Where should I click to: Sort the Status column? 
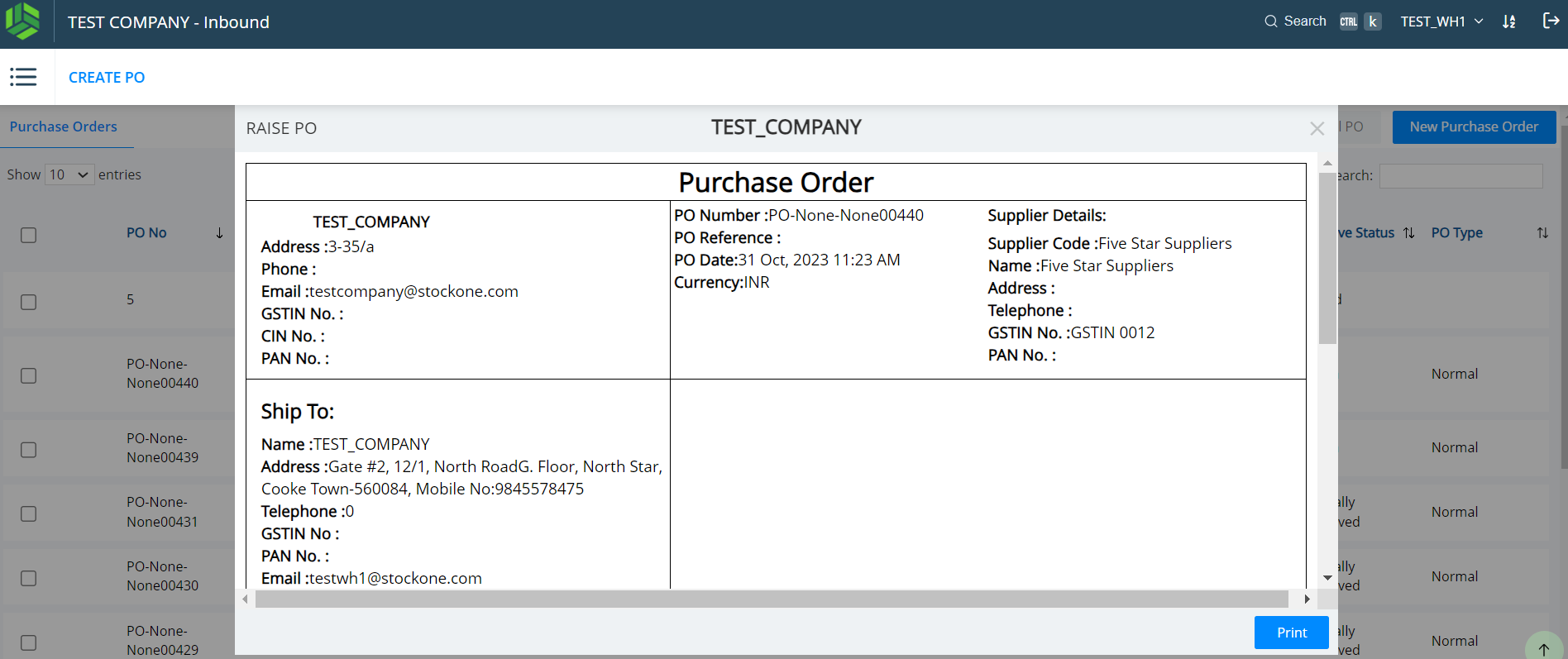tap(1409, 233)
